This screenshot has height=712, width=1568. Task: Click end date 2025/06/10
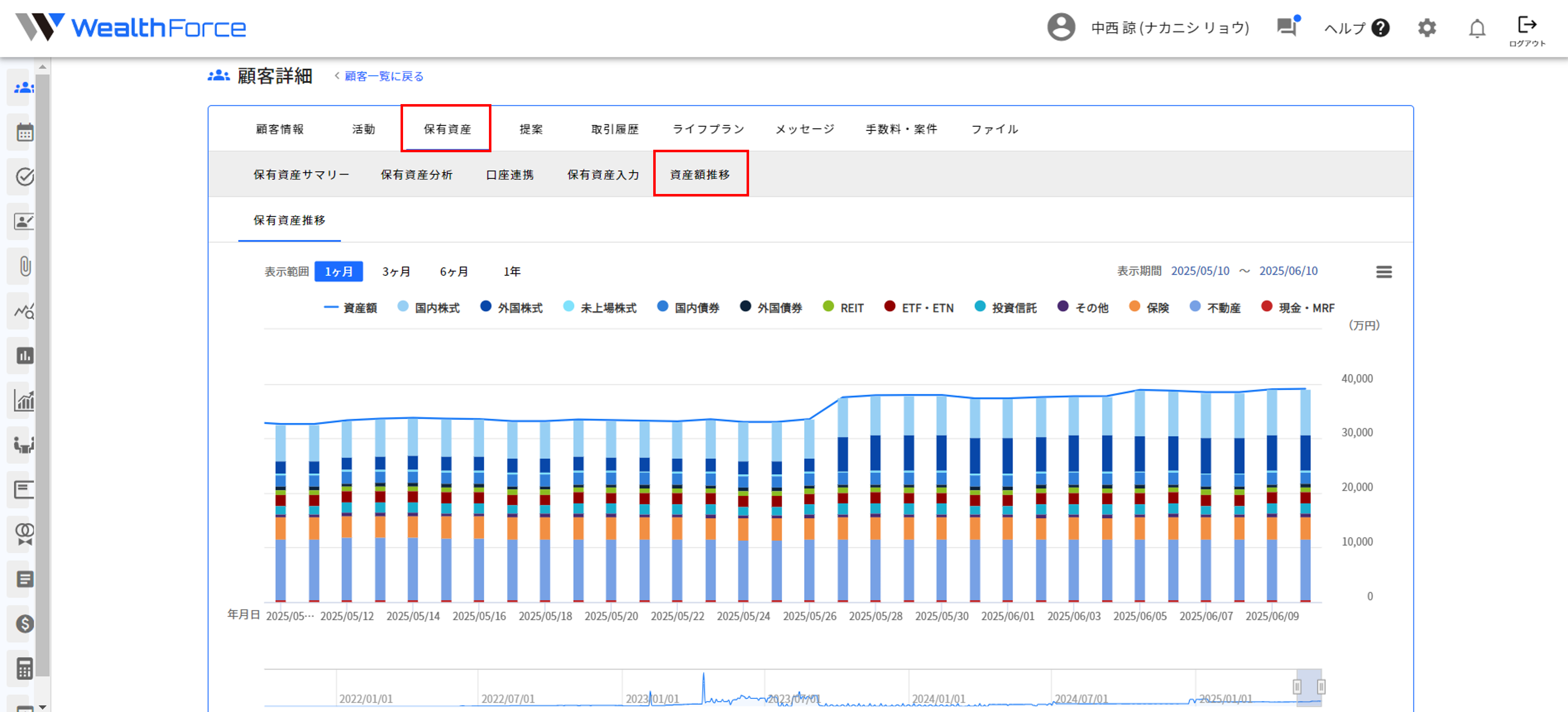point(1288,270)
